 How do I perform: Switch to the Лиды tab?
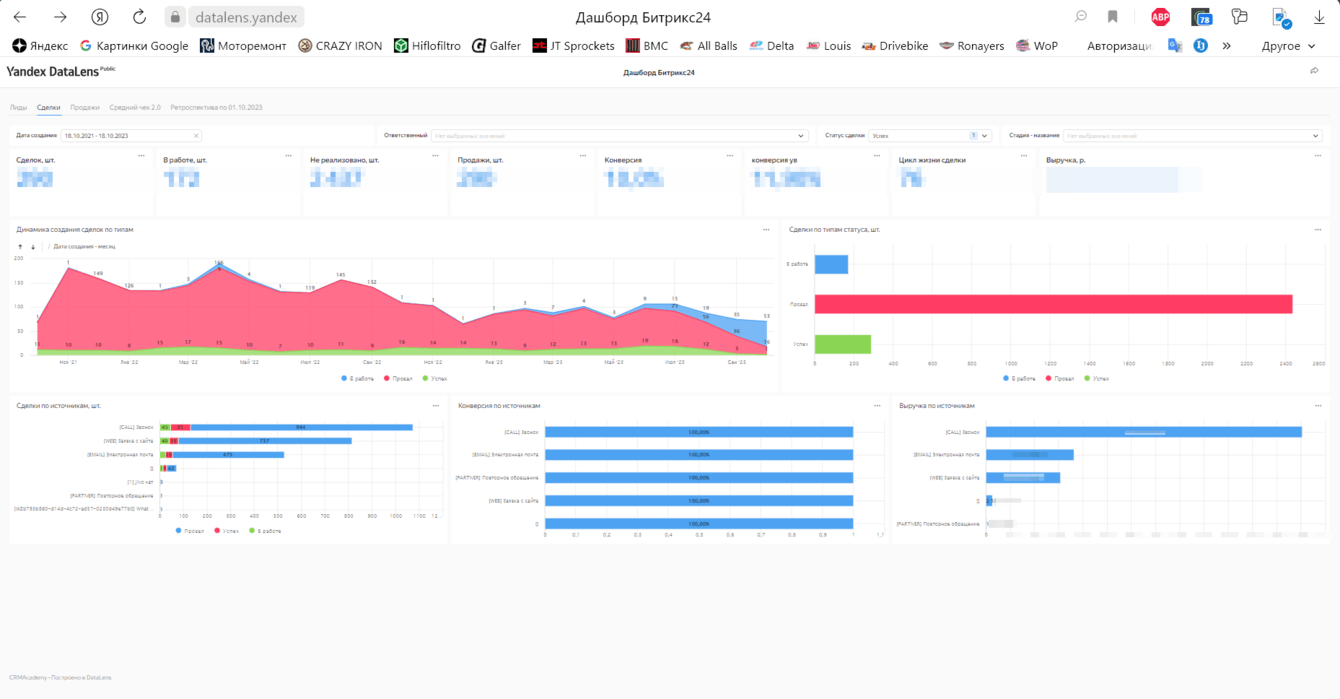[x=18, y=107]
